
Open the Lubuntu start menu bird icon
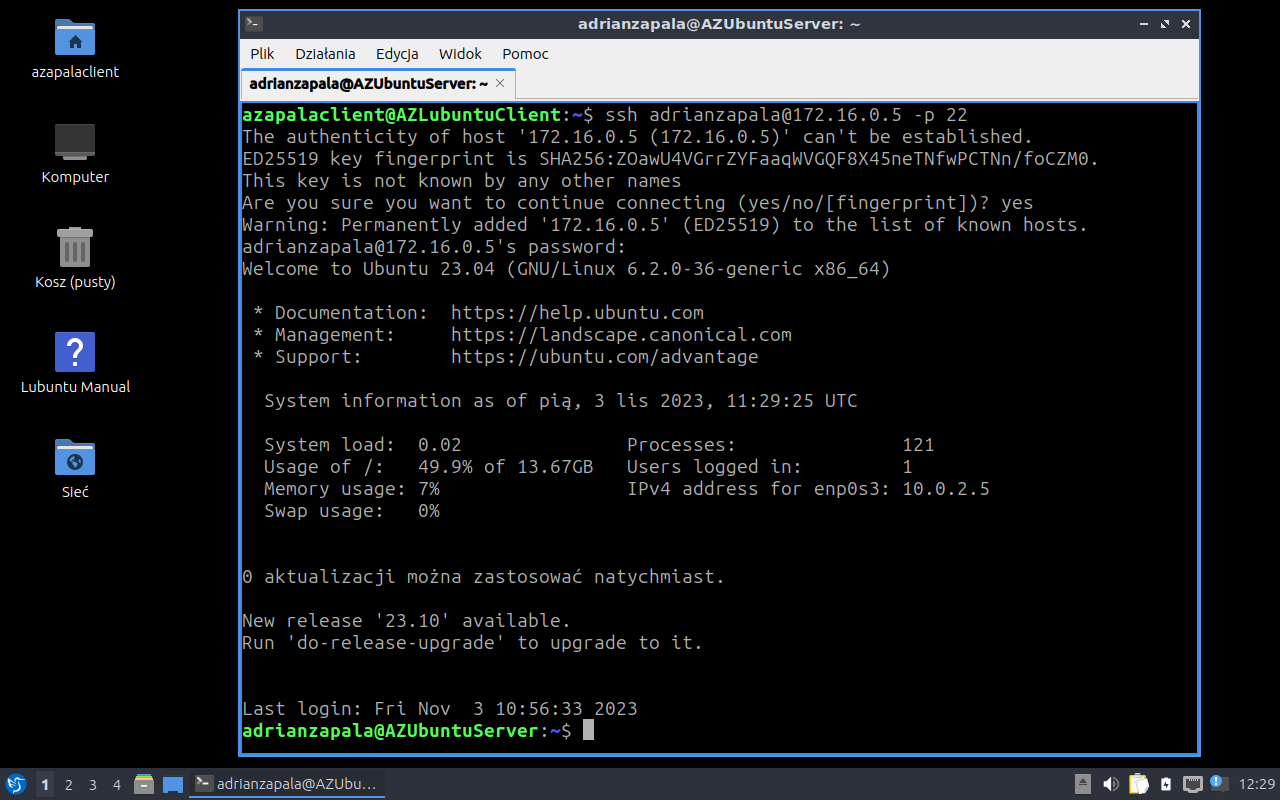pos(16,784)
